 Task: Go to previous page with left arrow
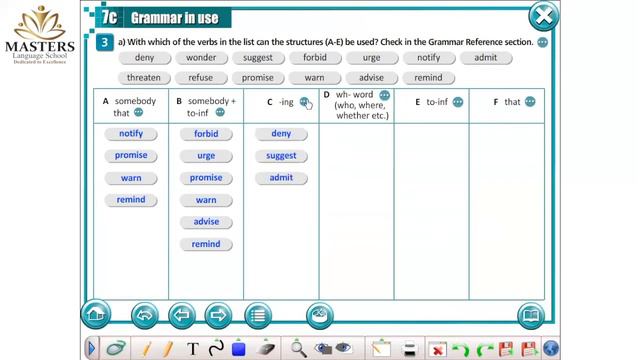pos(182,315)
